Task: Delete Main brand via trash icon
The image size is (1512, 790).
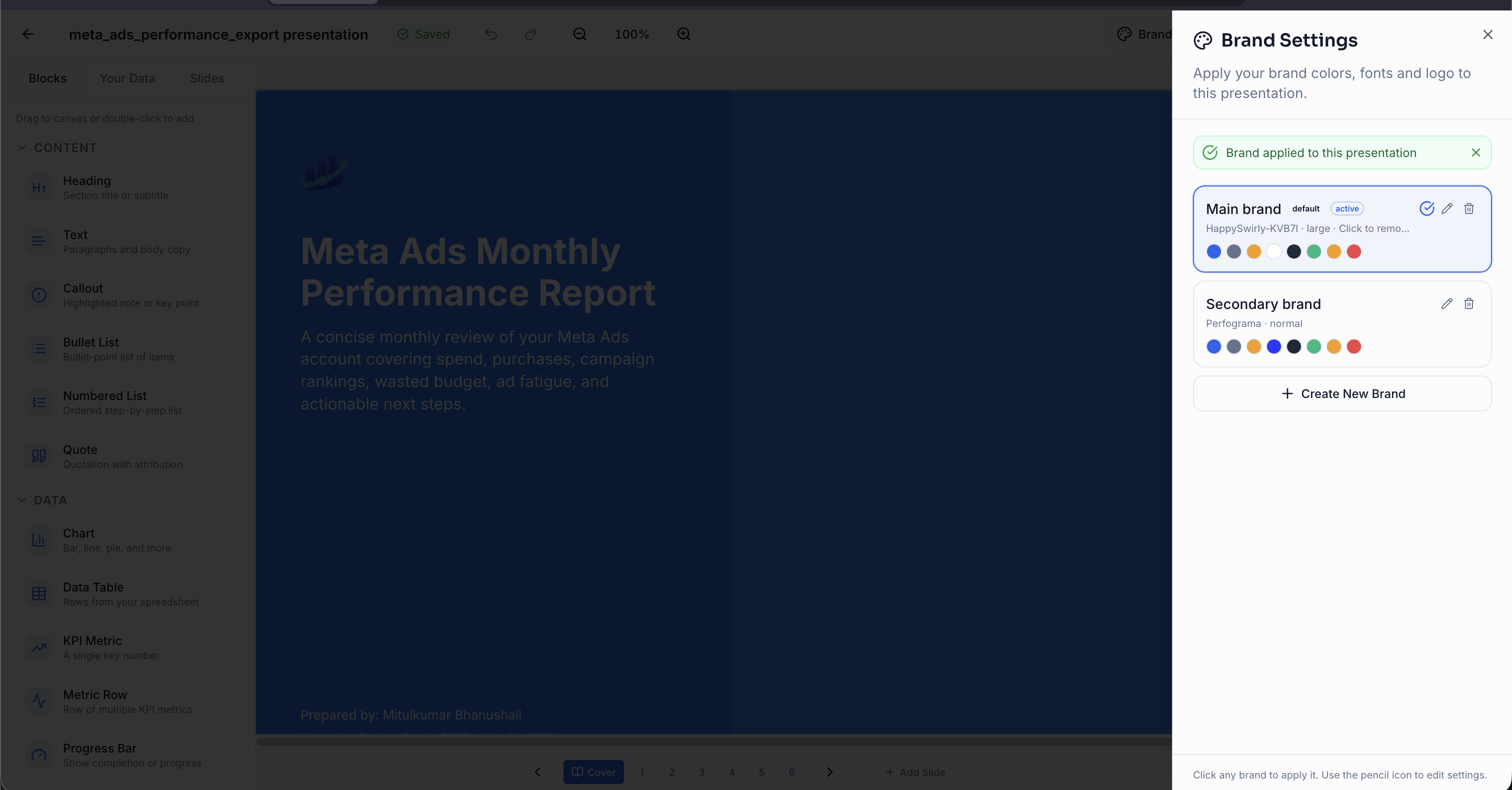Action: click(1469, 208)
